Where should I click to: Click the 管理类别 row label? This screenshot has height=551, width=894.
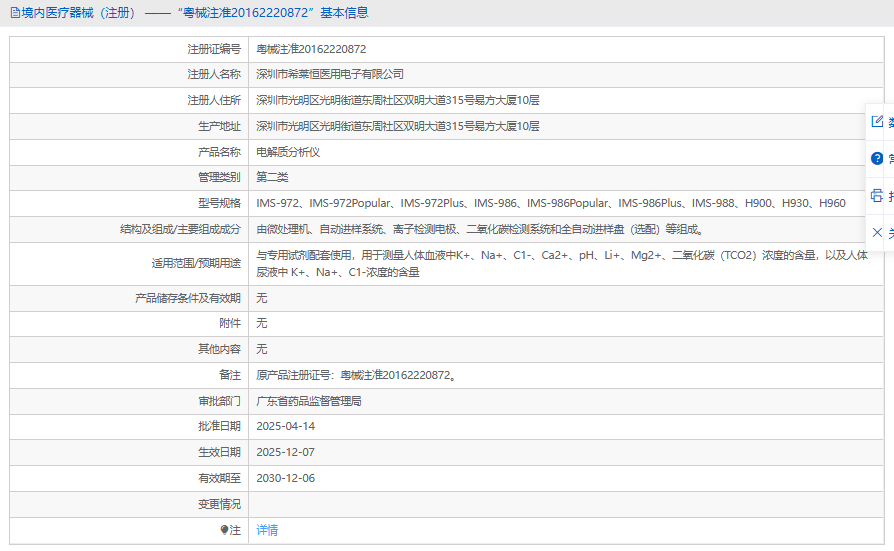tap(219, 177)
